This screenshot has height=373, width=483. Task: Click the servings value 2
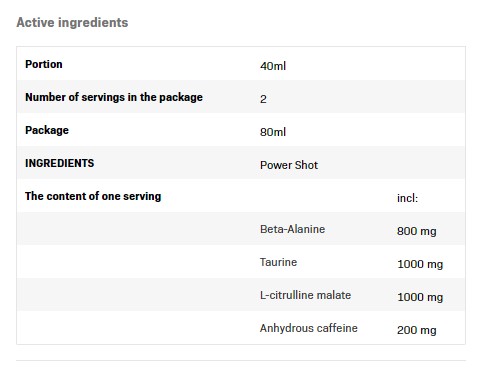click(263, 99)
